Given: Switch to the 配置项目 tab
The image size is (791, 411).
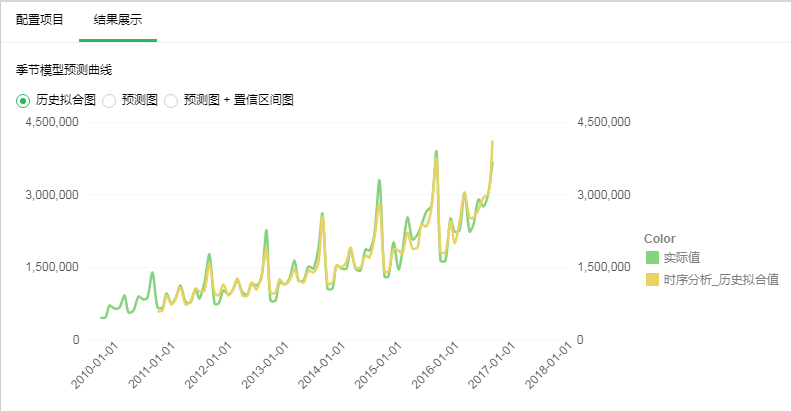Looking at the screenshot, I should 39,20.
